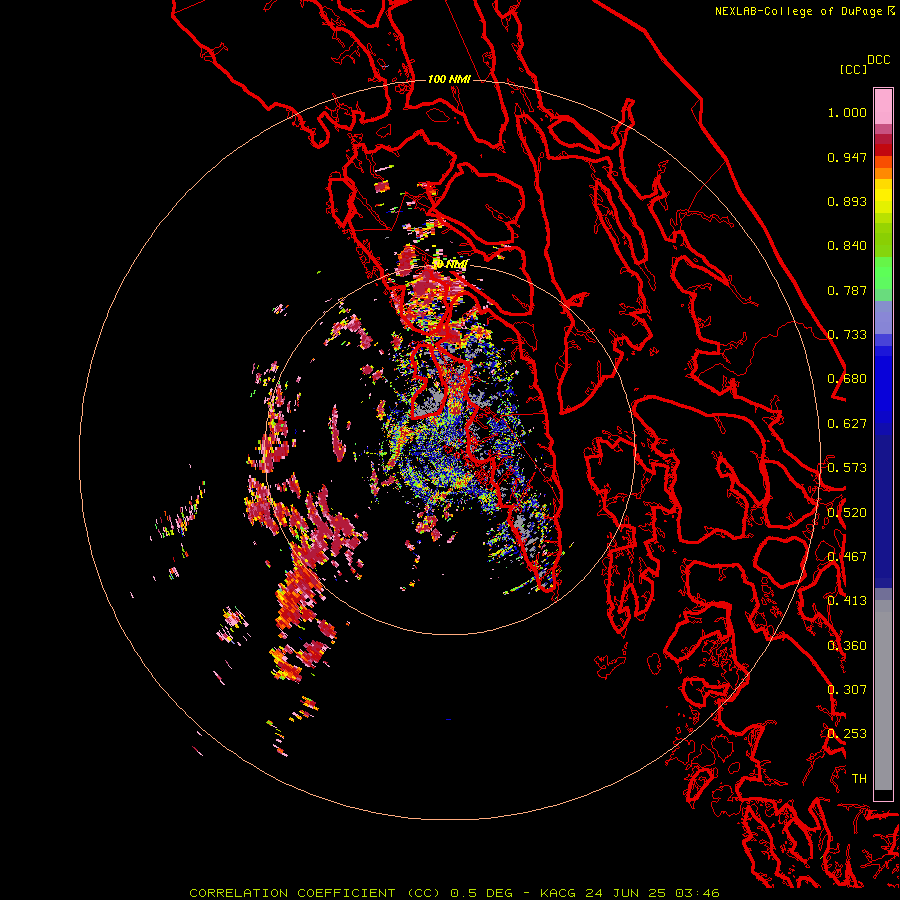Click the 0.947 legend value
Image resolution: width=900 pixels, height=900 pixels.
point(847,157)
